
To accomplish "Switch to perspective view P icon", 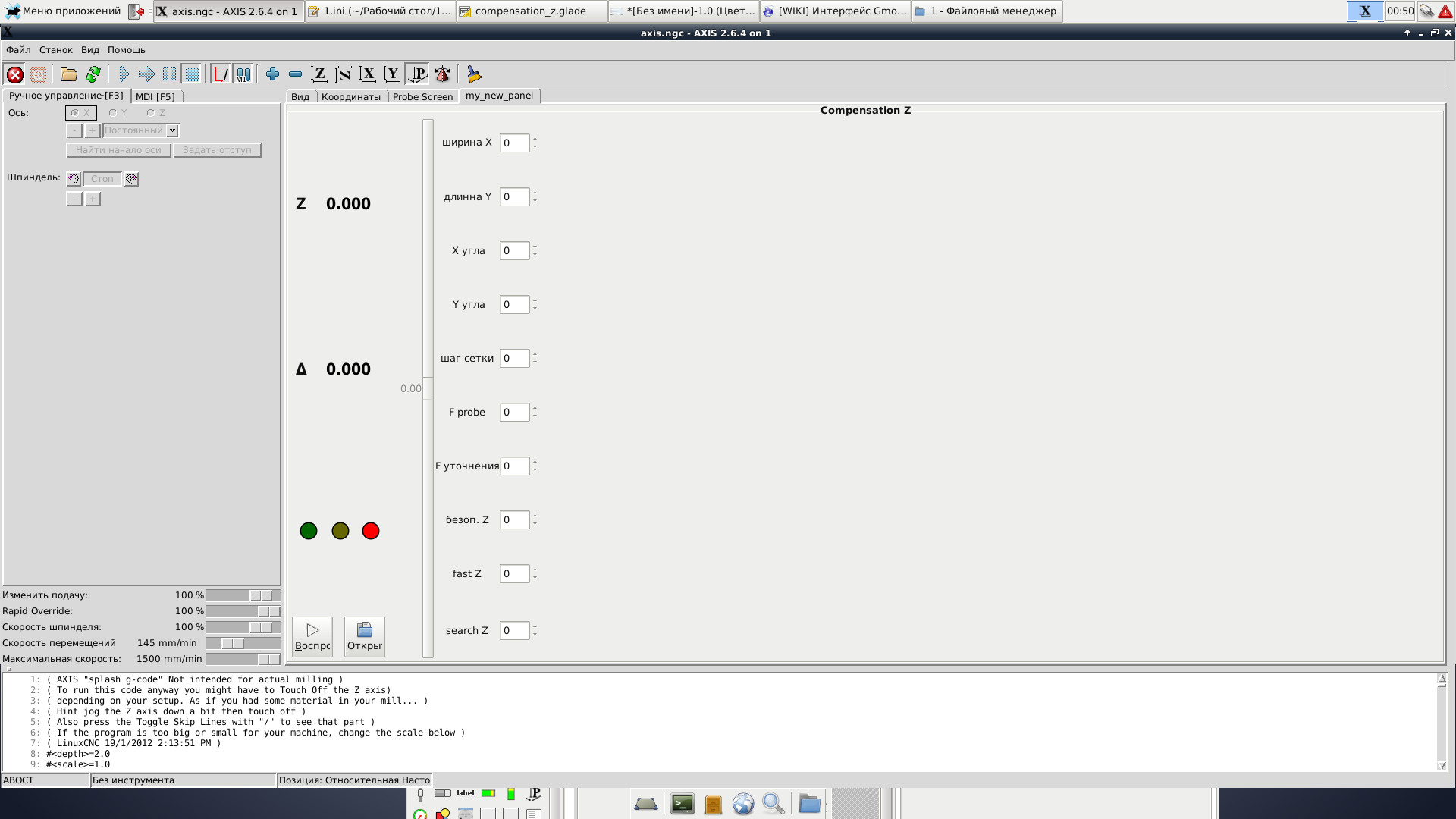I will [x=417, y=74].
